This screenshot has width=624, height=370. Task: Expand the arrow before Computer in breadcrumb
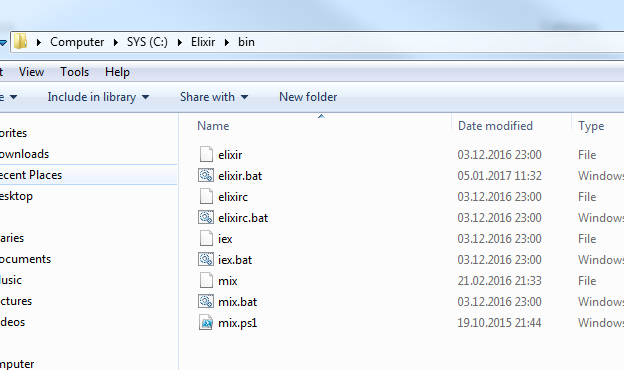pyautogui.click(x=39, y=42)
